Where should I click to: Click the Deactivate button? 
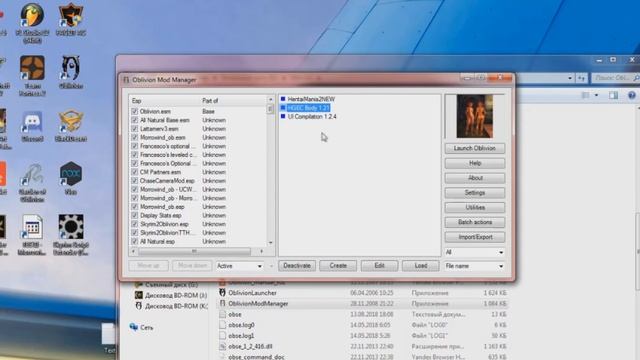pyautogui.click(x=297, y=266)
